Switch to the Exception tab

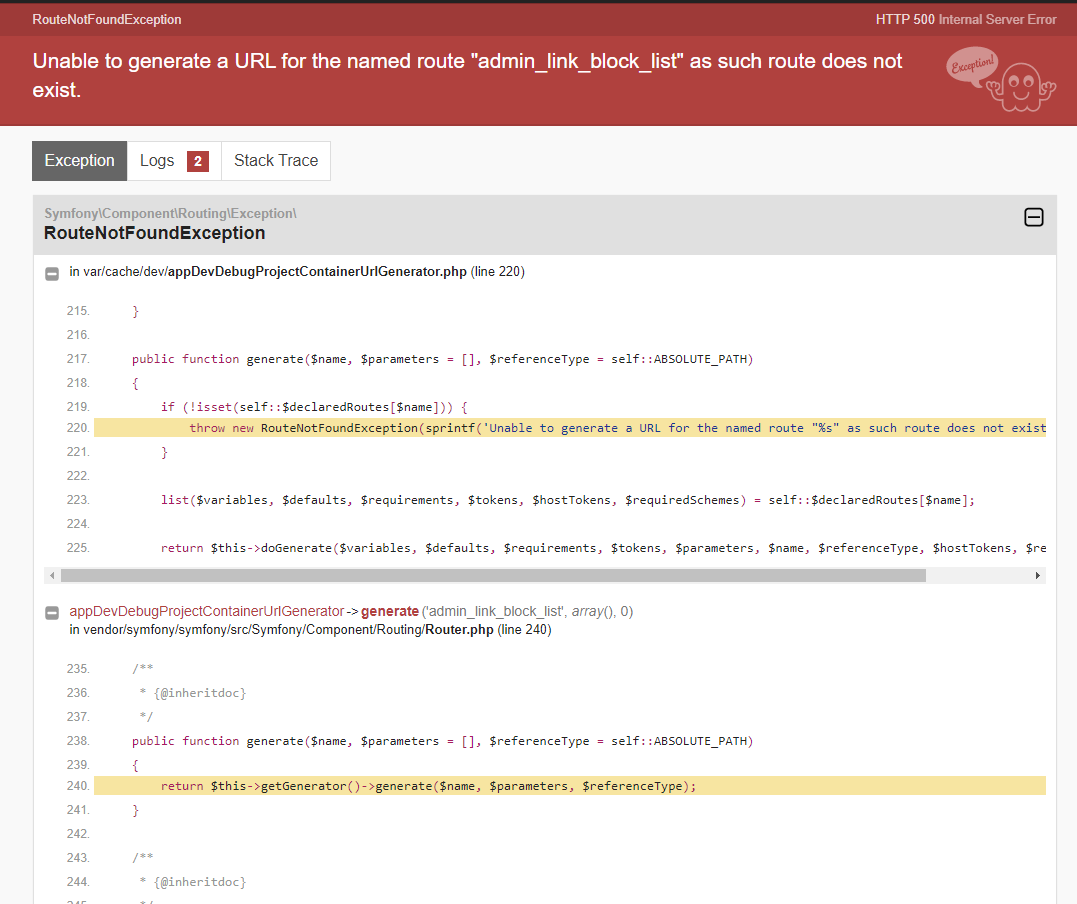tap(80, 161)
